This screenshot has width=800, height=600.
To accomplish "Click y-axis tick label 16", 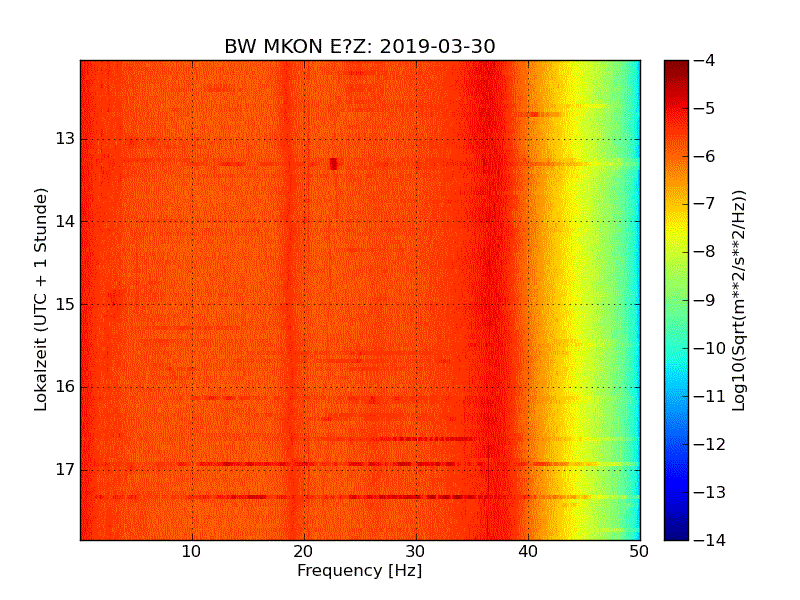I will point(65,387).
